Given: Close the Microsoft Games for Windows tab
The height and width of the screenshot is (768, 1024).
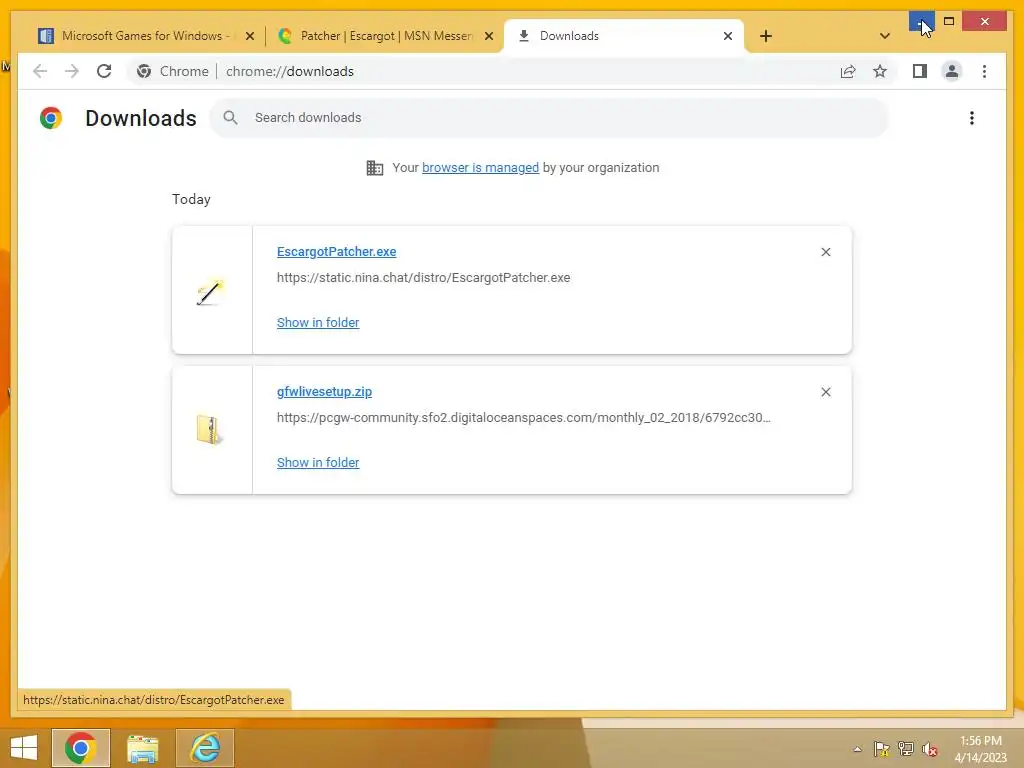Looking at the screenshot, I should click(x=249, y=36).
